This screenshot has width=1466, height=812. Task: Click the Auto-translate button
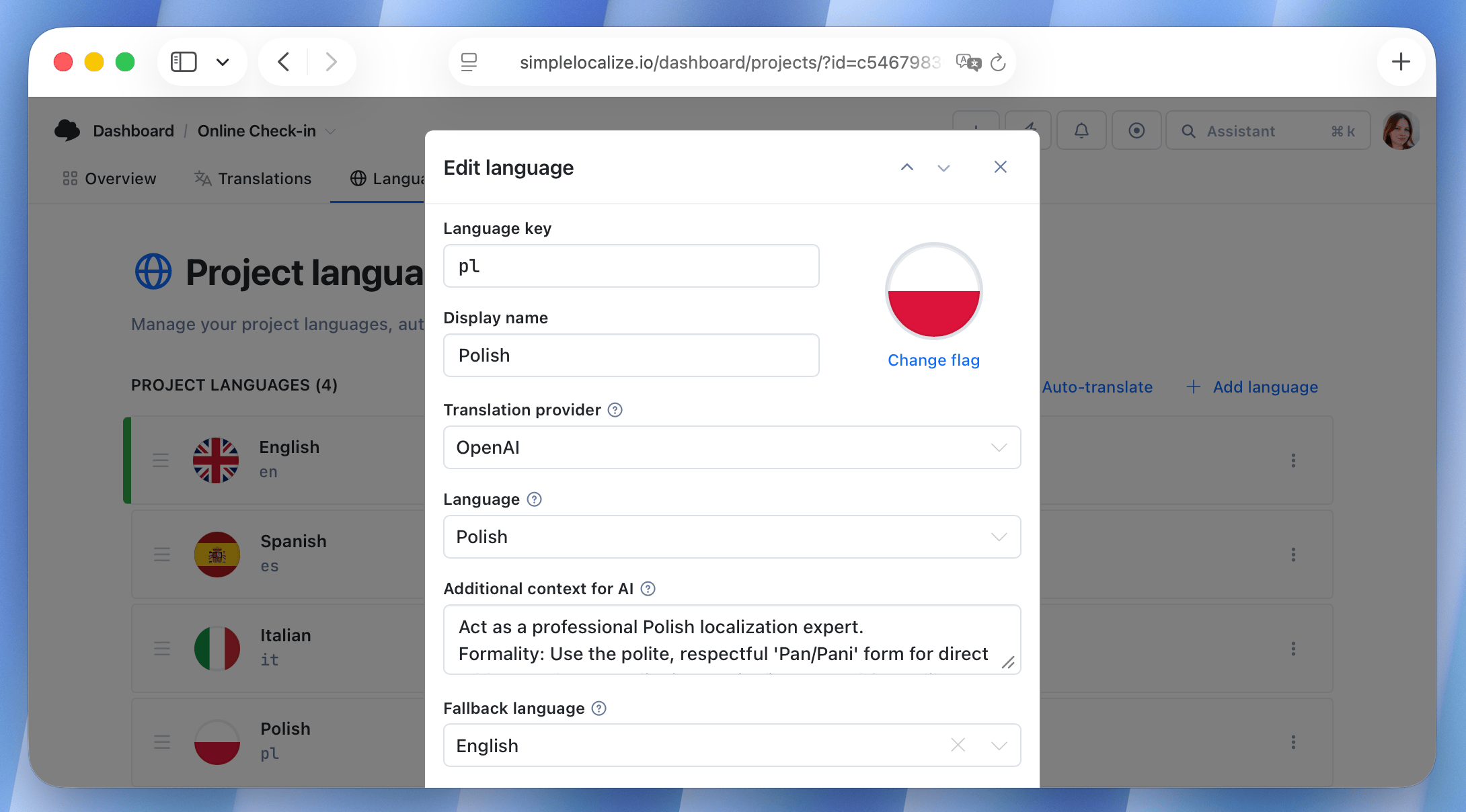(x=1097, y=387)
